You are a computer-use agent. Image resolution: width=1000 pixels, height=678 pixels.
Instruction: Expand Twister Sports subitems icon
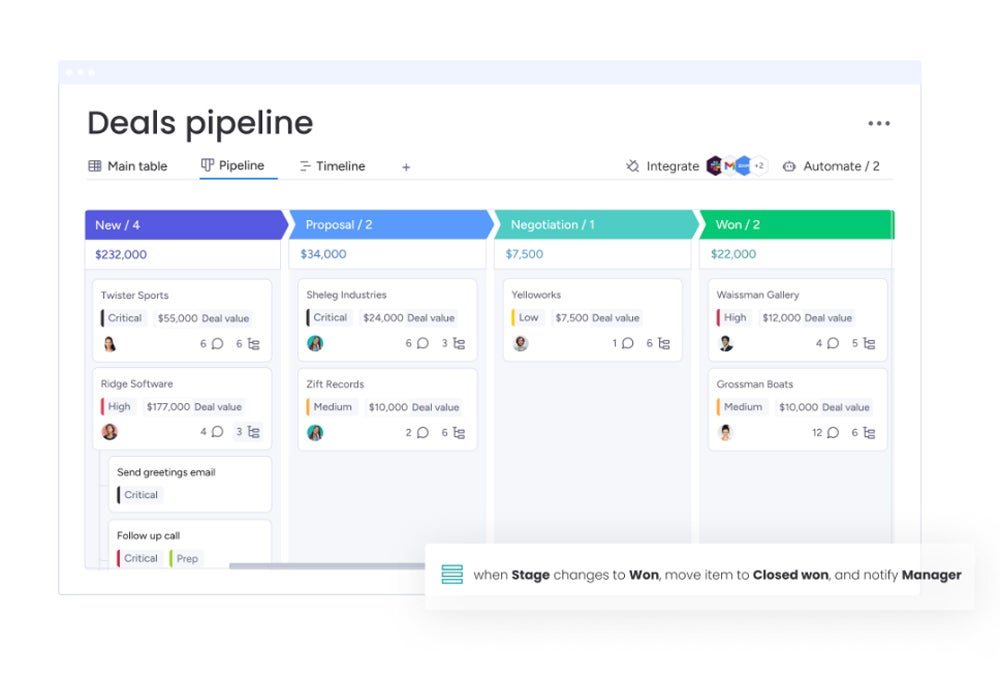[254, 344]
